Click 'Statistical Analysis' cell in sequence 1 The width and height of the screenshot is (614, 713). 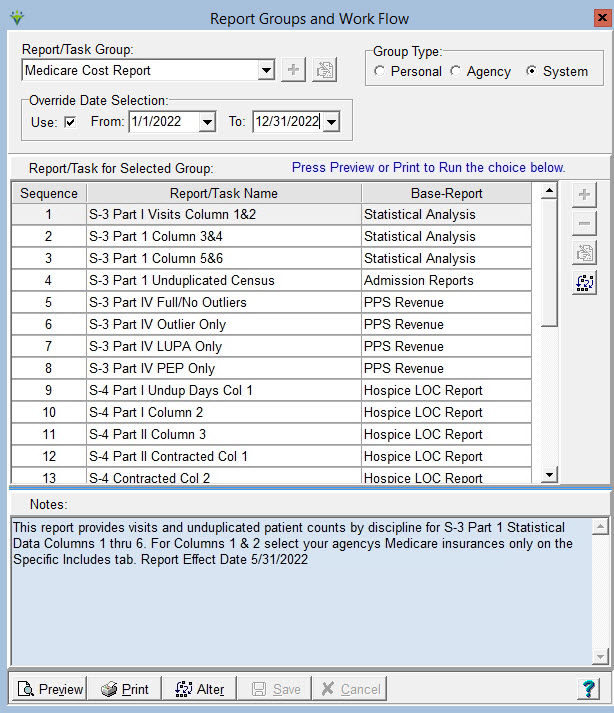tap(447, 214)
